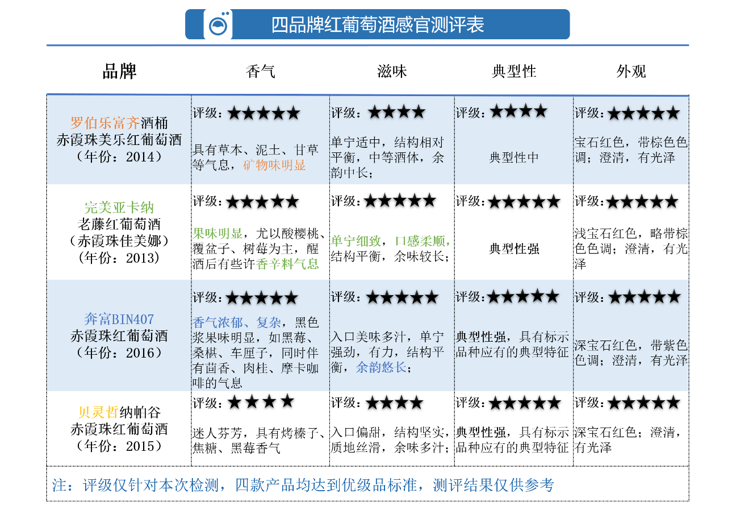Click aroma star rating for 完美亚卡纳

[262, 202]
